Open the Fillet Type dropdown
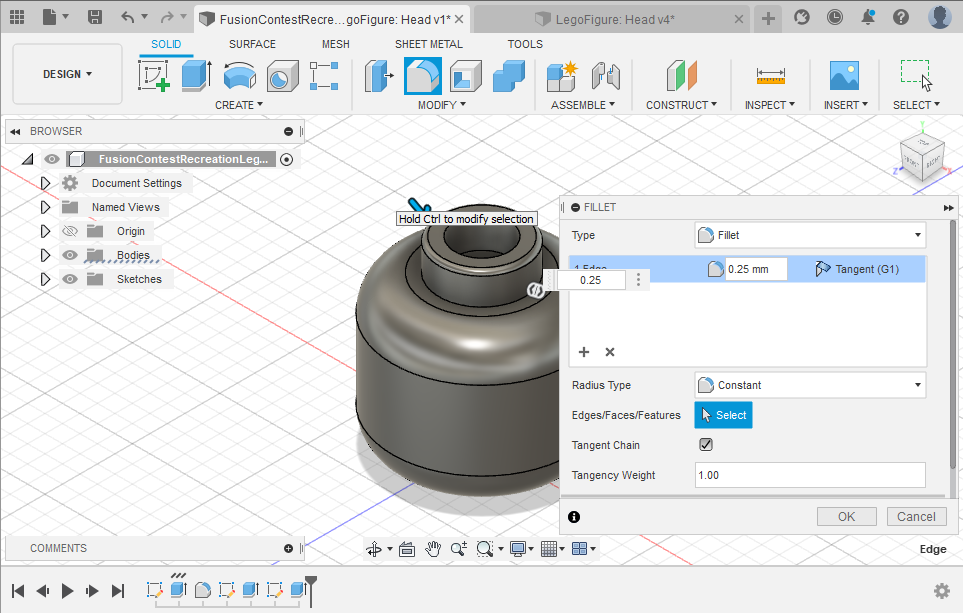 point(810,235)
